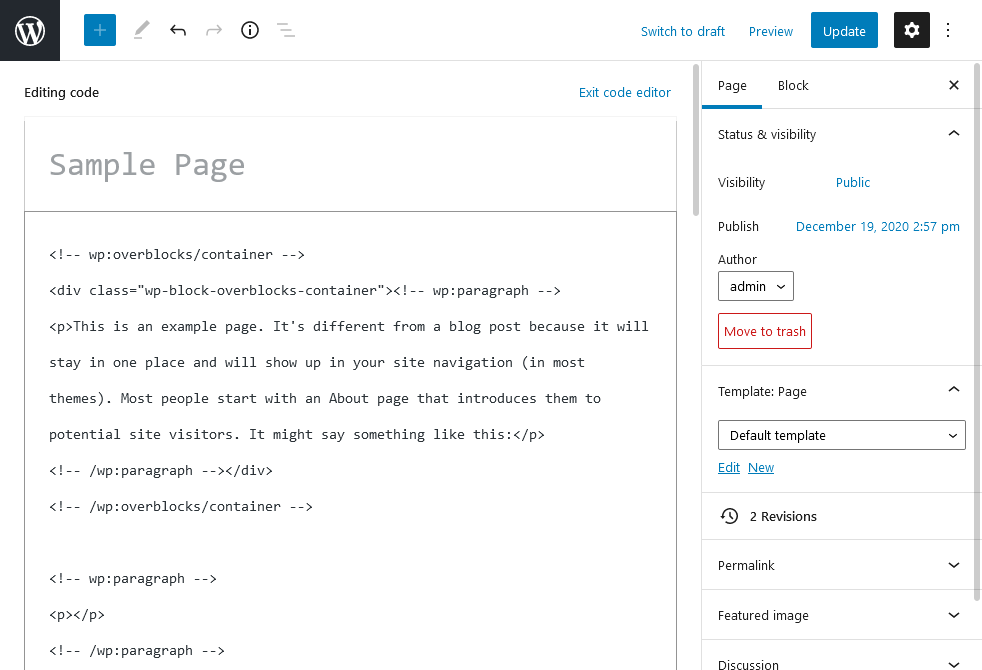Open the Author admin dropdown
The image size is (982, 670).
(755, 286)
